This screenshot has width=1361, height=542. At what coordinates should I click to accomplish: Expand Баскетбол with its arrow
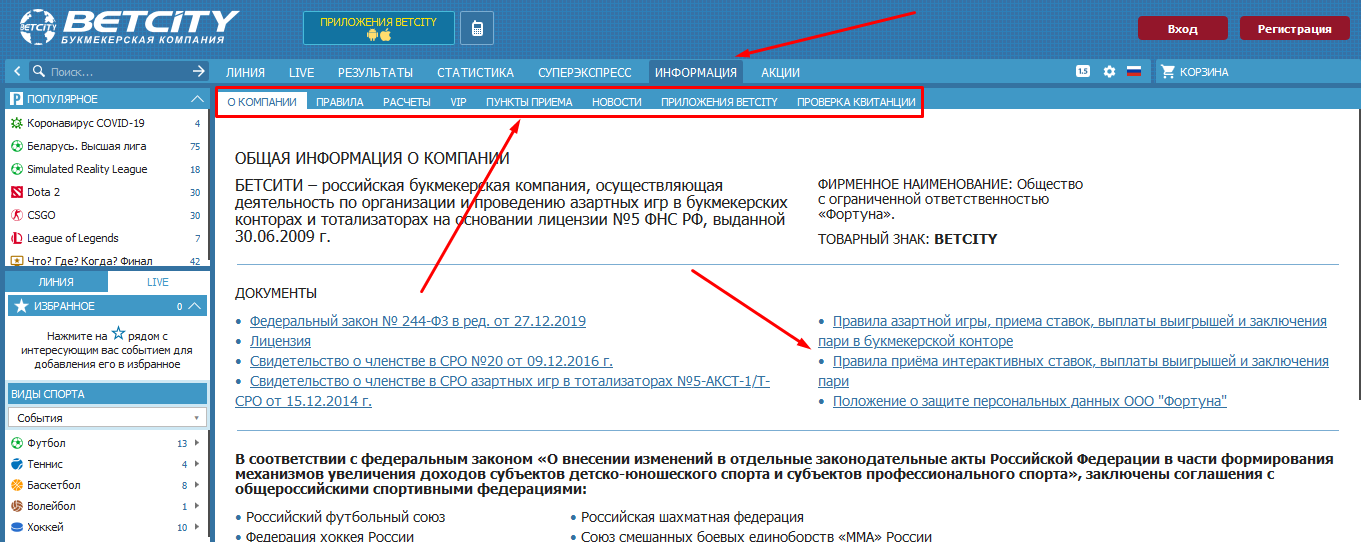[197, 485]
